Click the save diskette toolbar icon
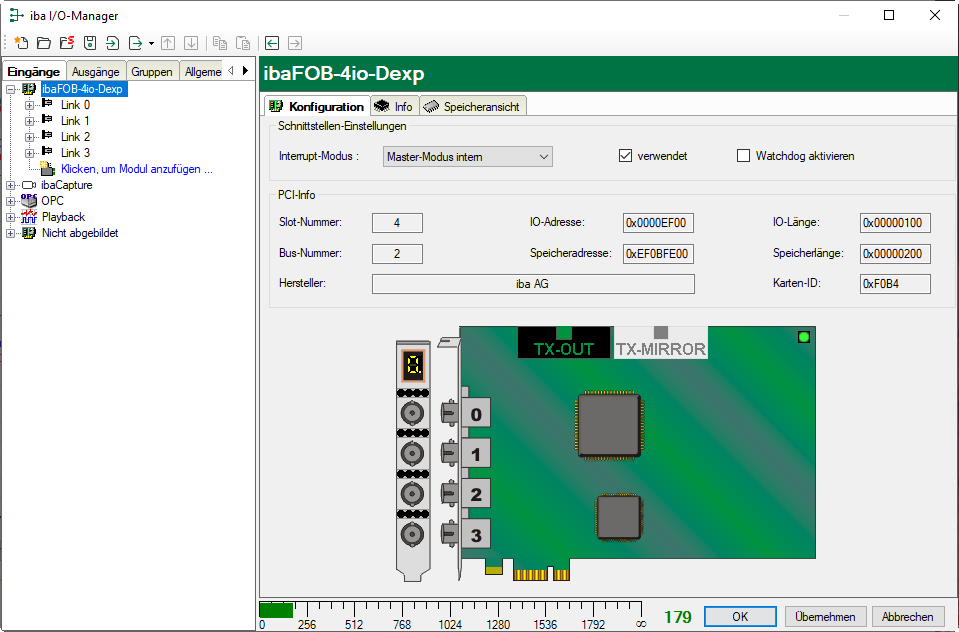 pyautogui.click(x=89, y=43)
